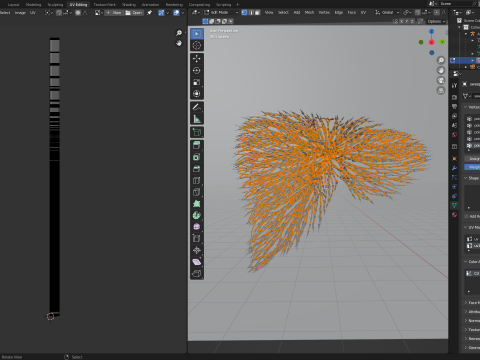Select the Move tool
This screenshot has height=360, width=480.
click(x=197, y=59)
